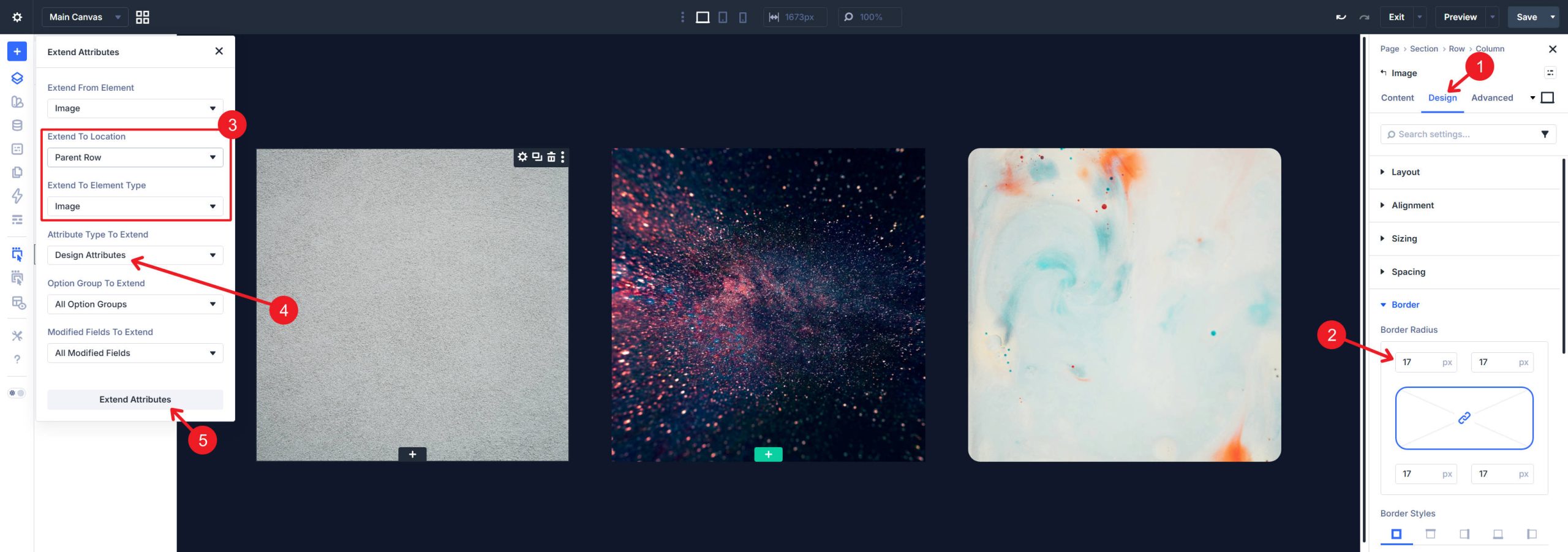Screen dimensions: 1568x552
Task: Switch to the Content tab
Action: click(x=1397, y=97)
